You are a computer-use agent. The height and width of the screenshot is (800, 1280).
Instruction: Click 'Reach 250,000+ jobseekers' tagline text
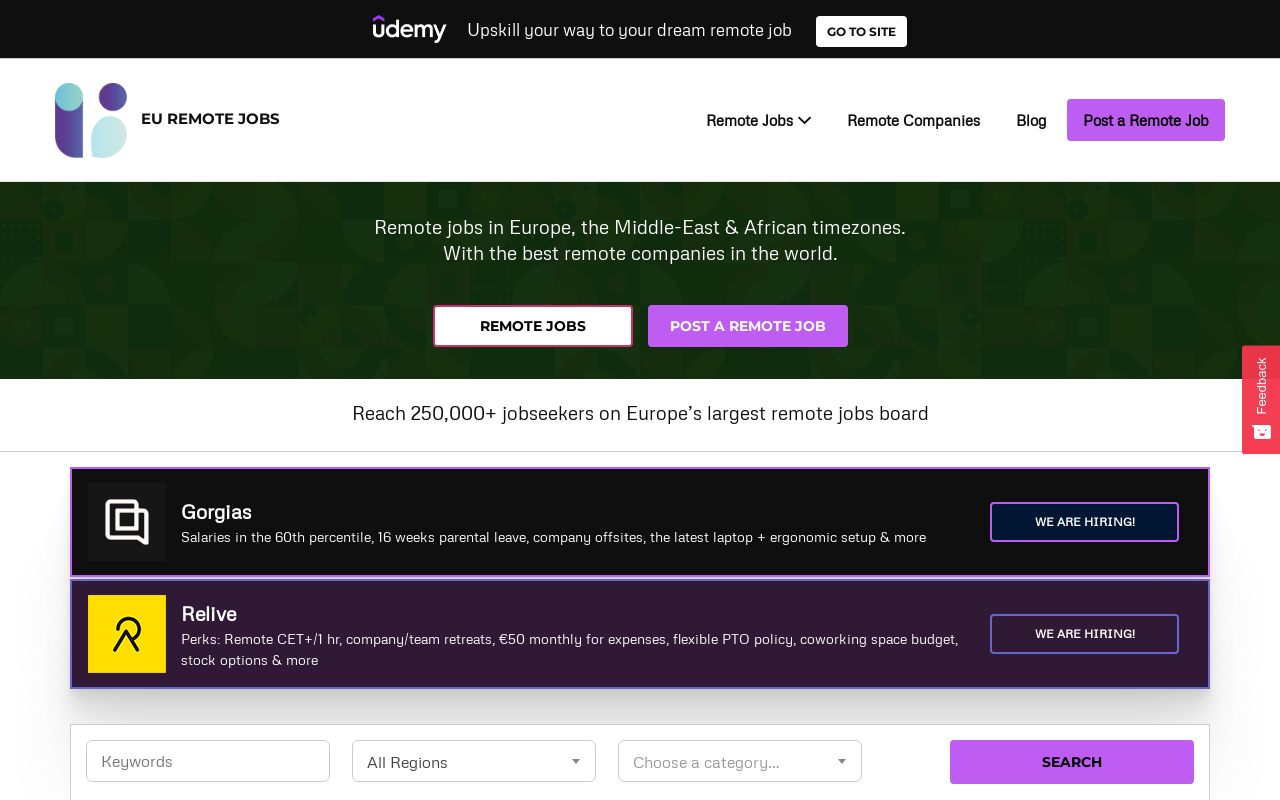pos(640,413)
